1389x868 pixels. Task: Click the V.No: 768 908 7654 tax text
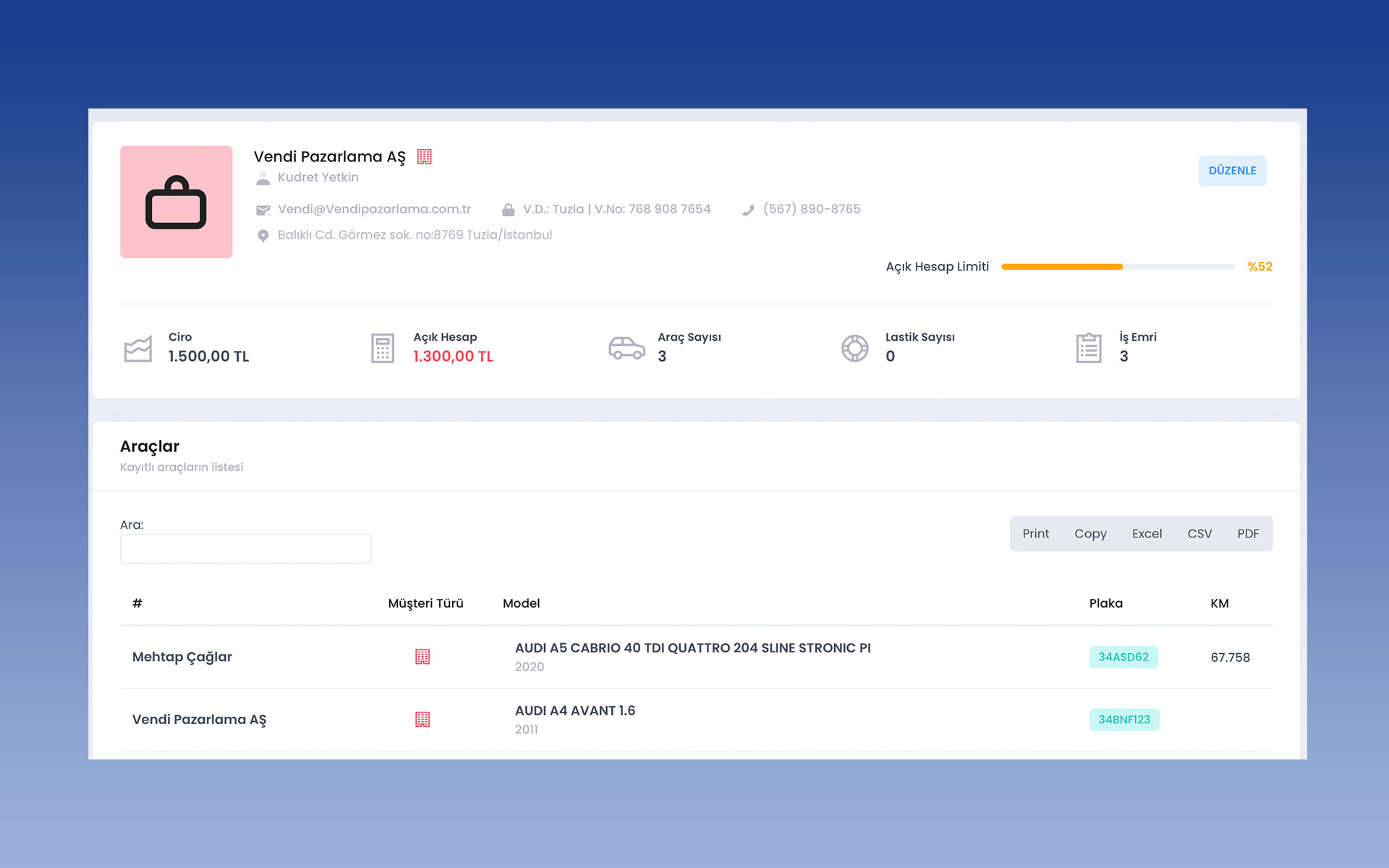[x=653, y=209]
